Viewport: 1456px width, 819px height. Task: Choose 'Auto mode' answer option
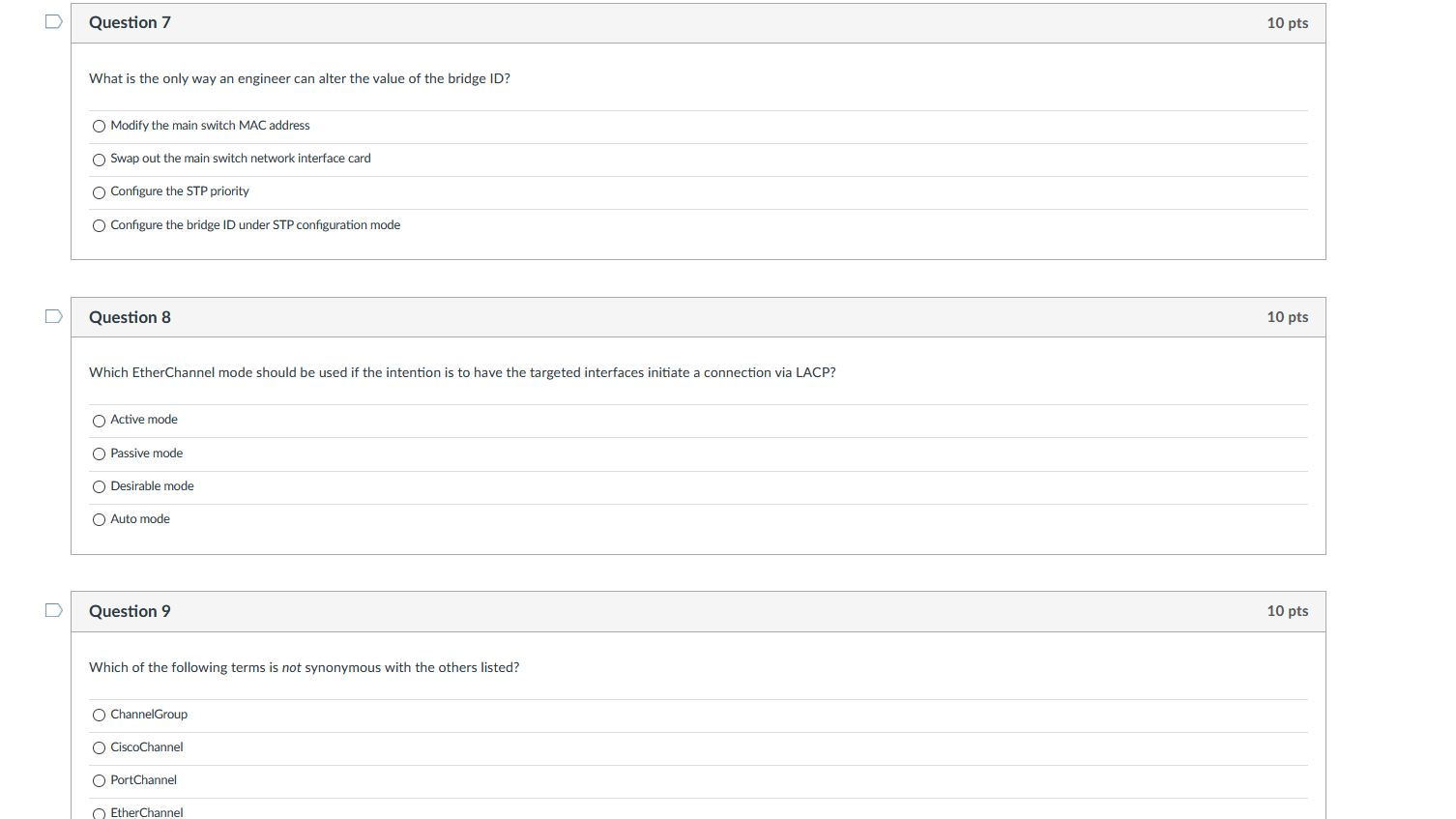(99, 519)
